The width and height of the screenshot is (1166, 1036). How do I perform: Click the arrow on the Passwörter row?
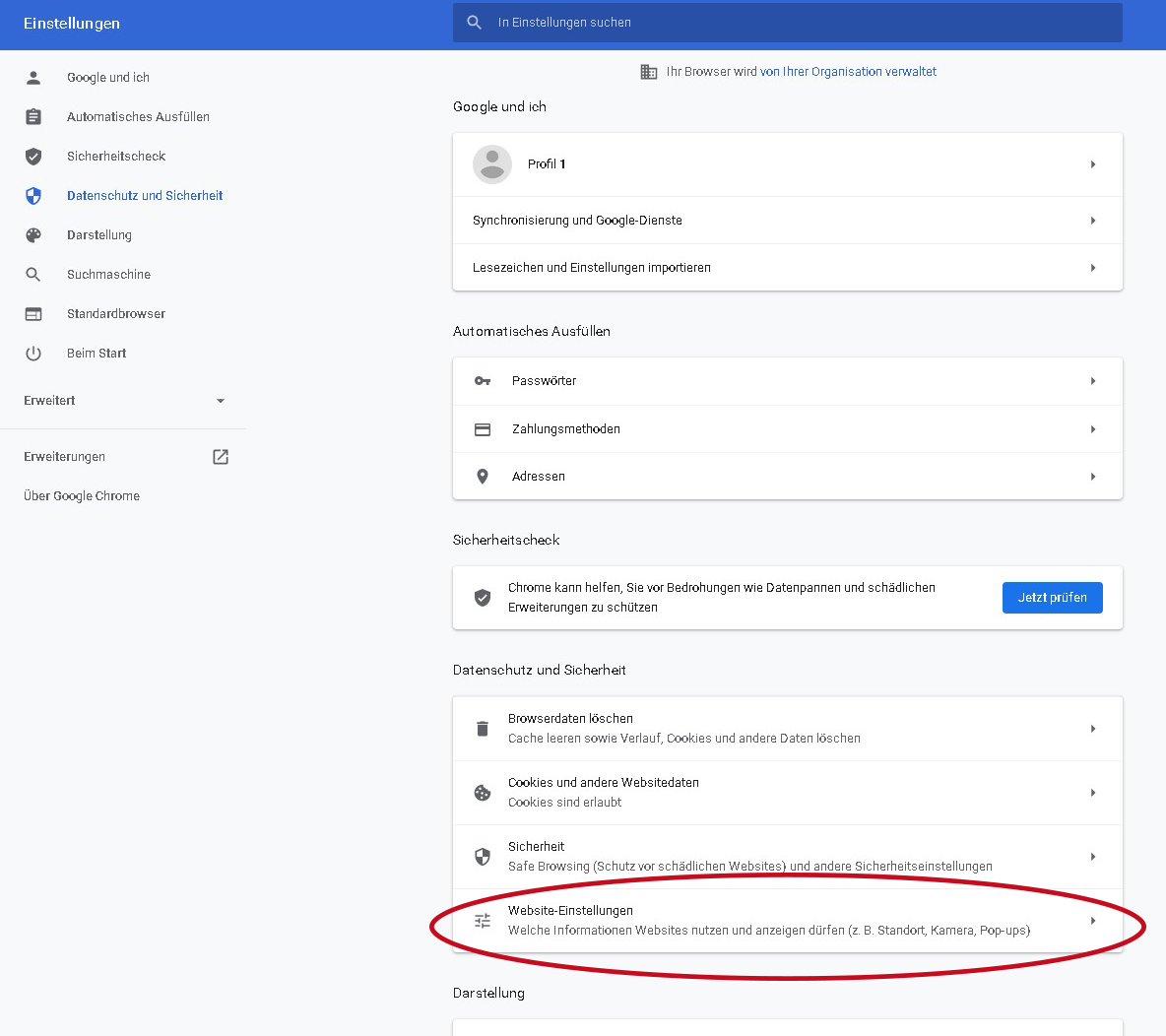[1093, 381]
